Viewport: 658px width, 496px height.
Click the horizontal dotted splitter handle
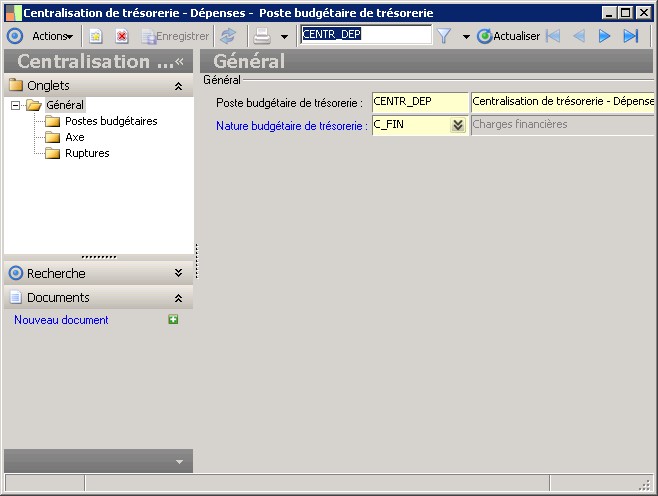point(99,257)
